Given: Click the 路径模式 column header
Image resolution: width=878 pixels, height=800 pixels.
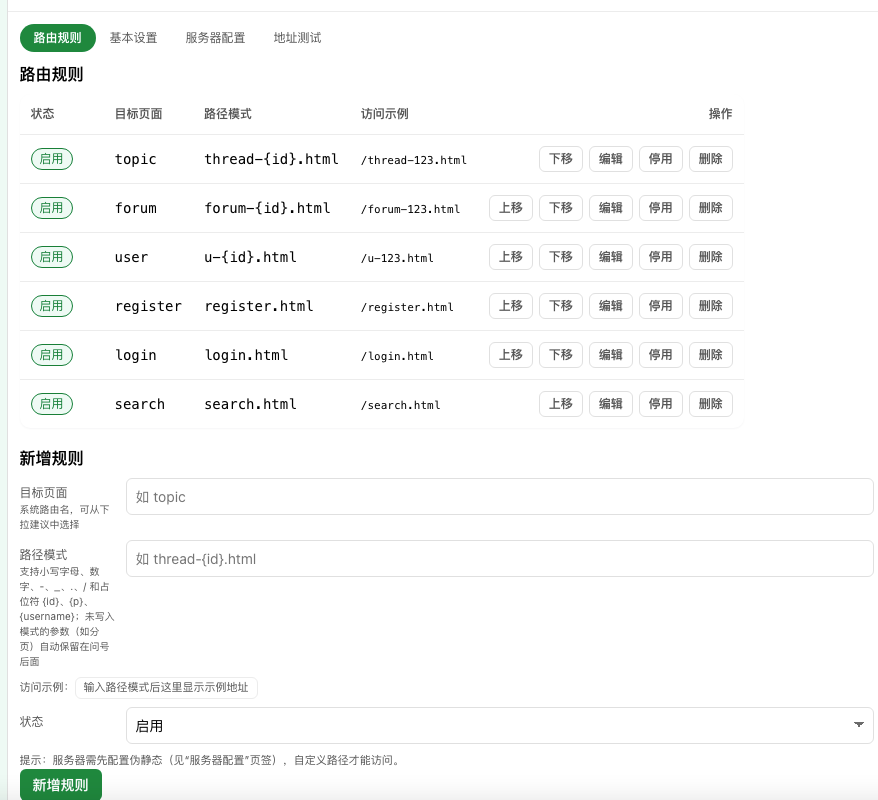Looking at the screenshot, I should coord(228,114).
